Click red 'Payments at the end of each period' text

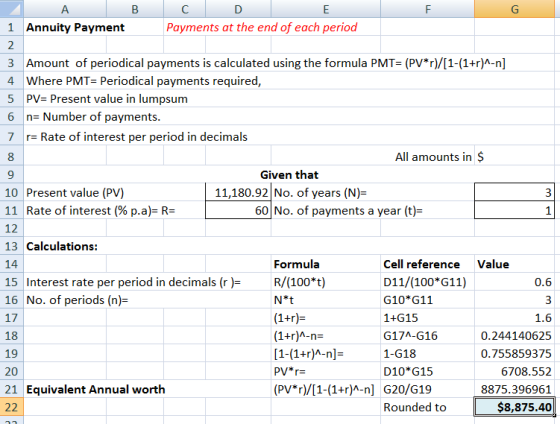click(x=262, y=27)
